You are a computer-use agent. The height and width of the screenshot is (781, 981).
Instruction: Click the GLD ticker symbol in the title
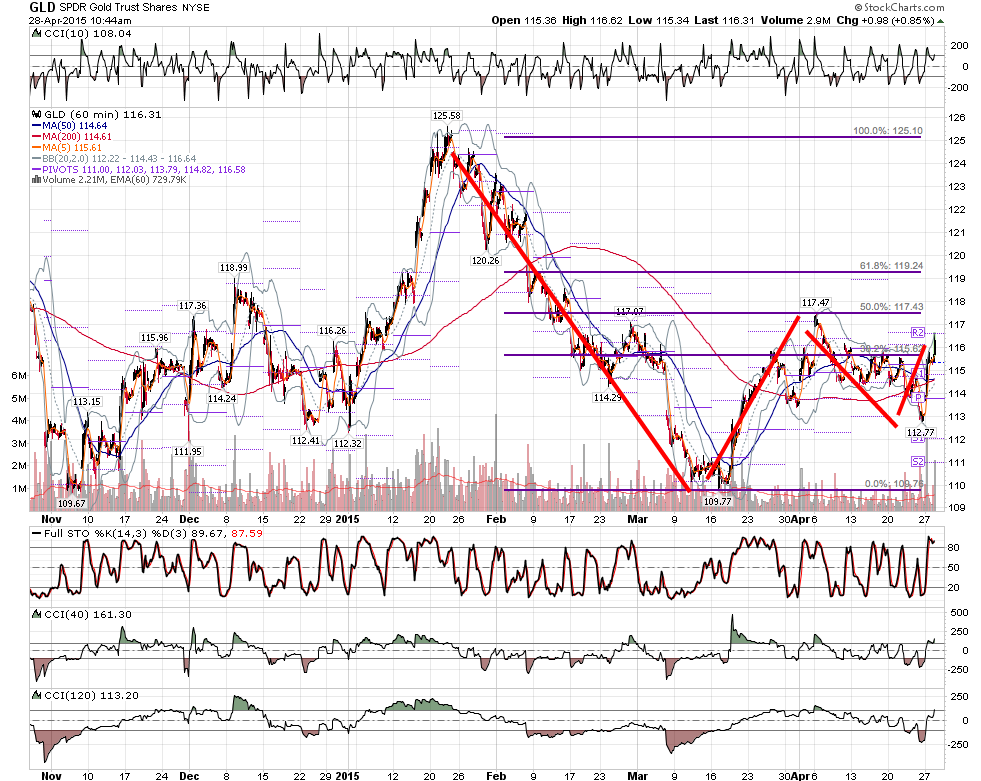43,8
